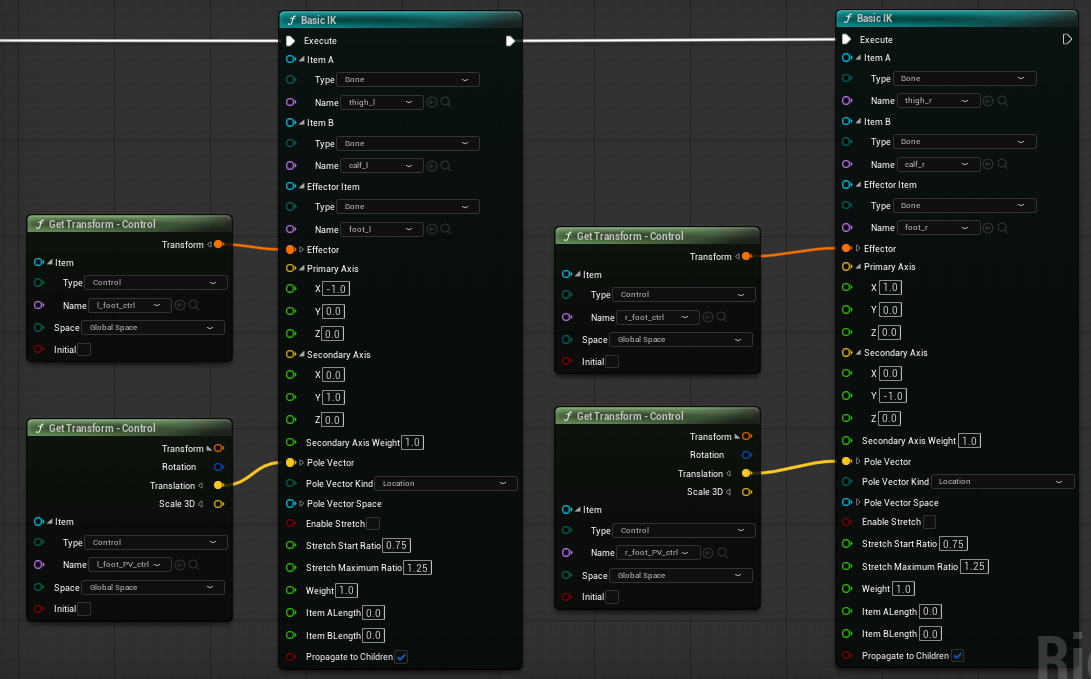Expand Pole Vector Space on thigh_l Basic IK
Viewport: 1091px width, 679px height.
[301, 504]
